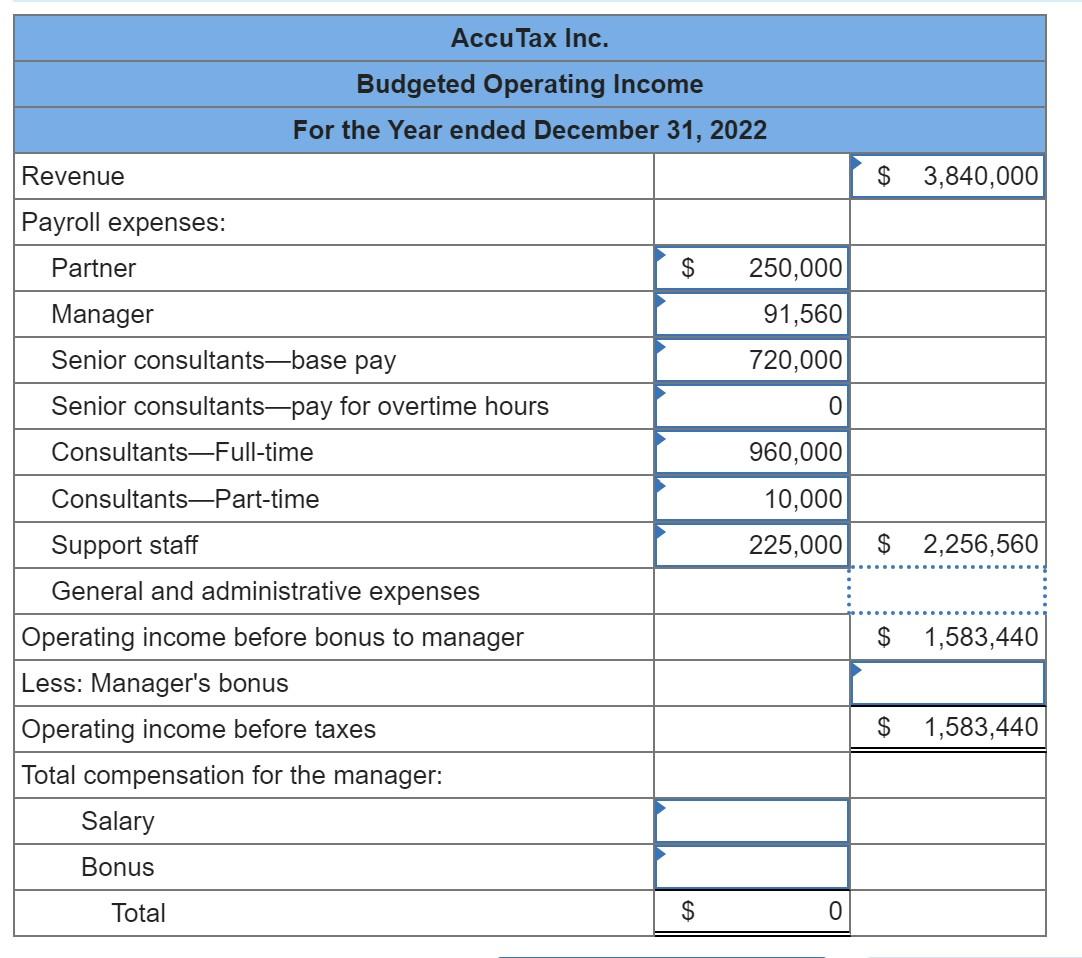The image size is (1082, 958).
Task: Click 'Consultants—Full-time' label
Action: [x=182, y=452]
